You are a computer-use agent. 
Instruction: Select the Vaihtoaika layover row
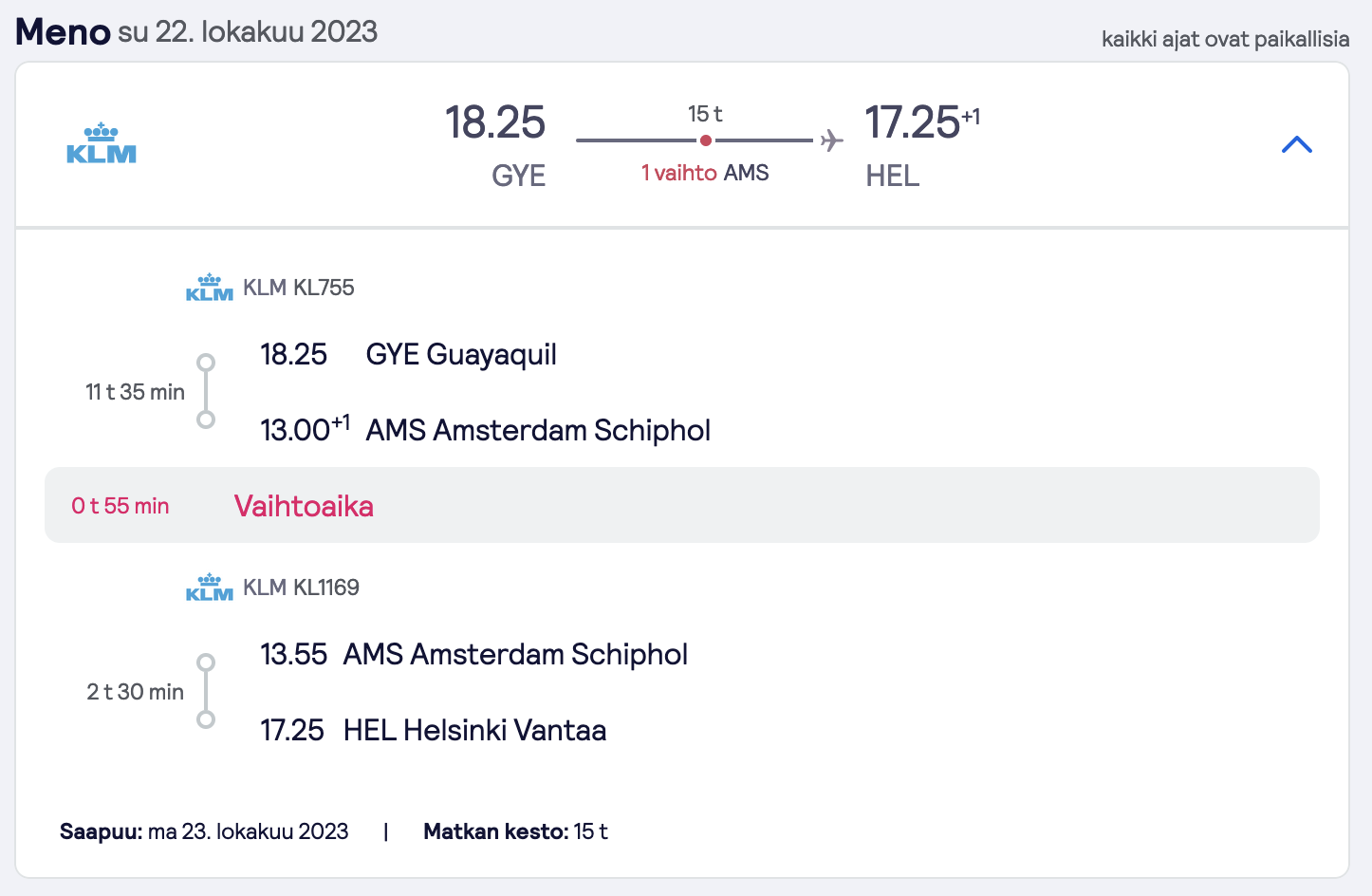click(x=682, y=505)
